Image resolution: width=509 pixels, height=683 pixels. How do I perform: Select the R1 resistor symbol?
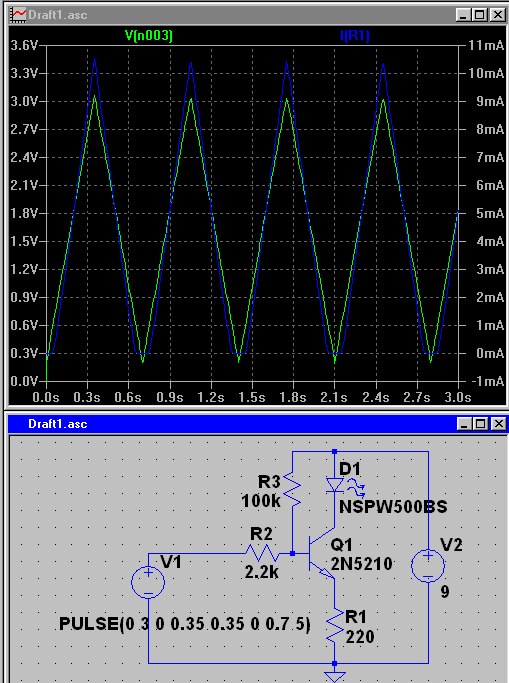point(334,626)
